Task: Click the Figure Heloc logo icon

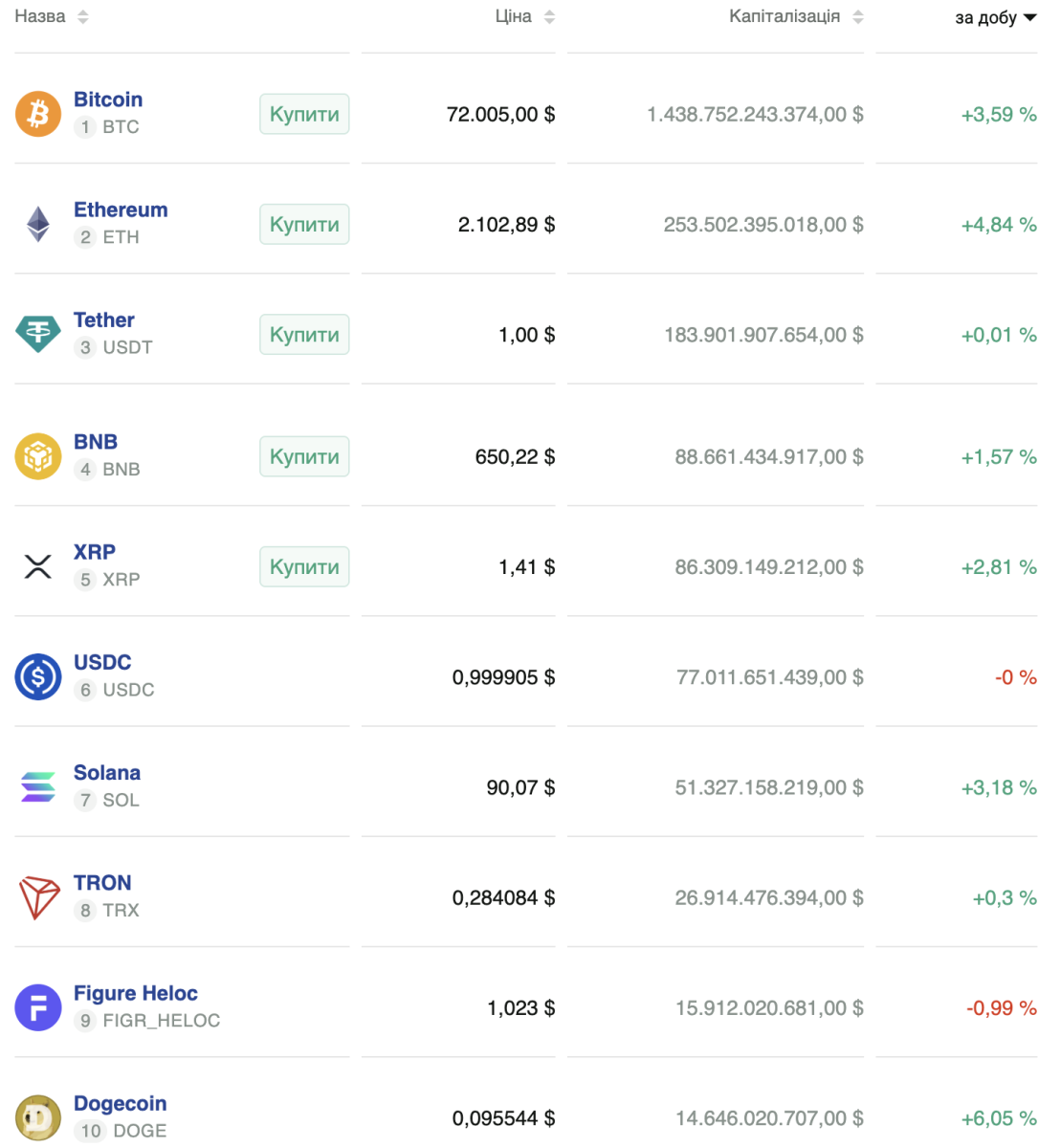Action: (x=38, y=1007)
